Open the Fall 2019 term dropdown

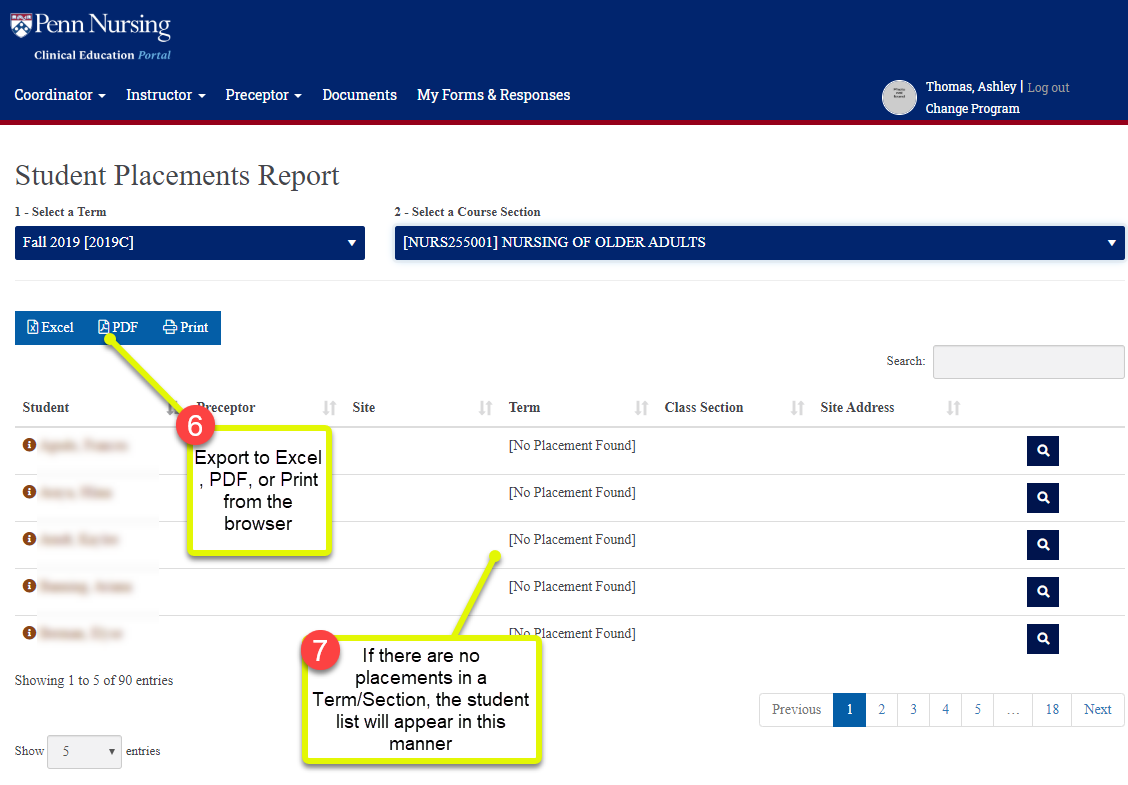point(190,243)
